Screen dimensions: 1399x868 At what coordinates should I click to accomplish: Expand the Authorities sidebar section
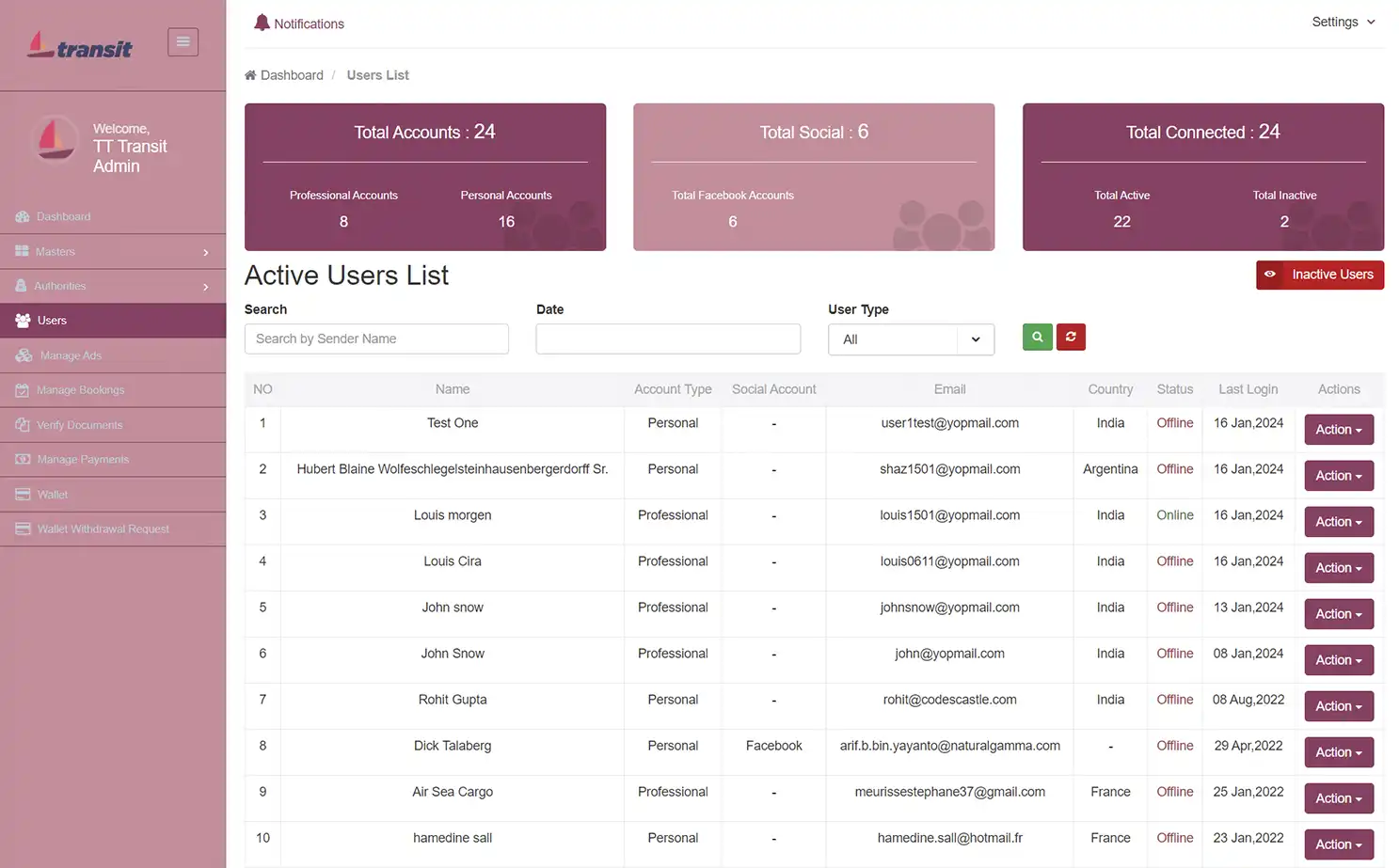pyautogui.click(x=59, y=286)
